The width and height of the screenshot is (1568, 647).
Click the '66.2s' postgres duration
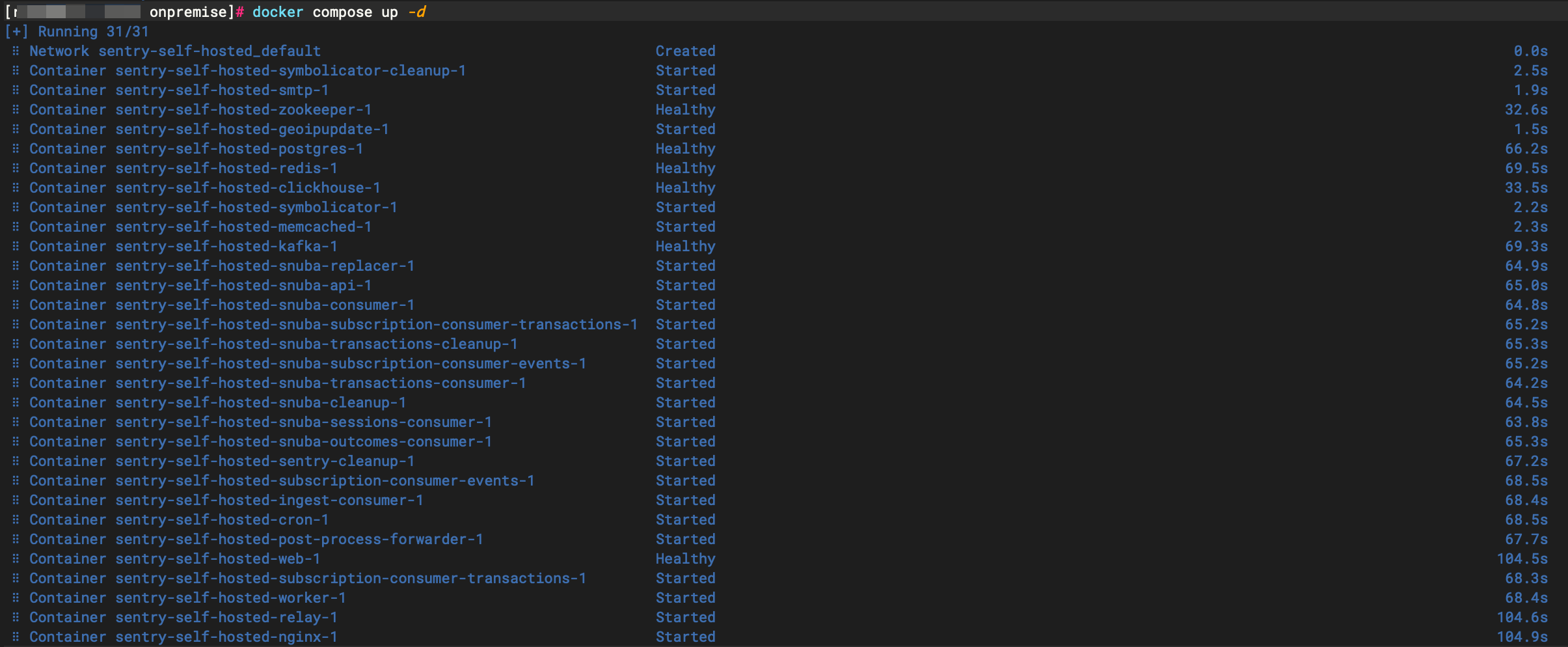(x=1526, y=148)
